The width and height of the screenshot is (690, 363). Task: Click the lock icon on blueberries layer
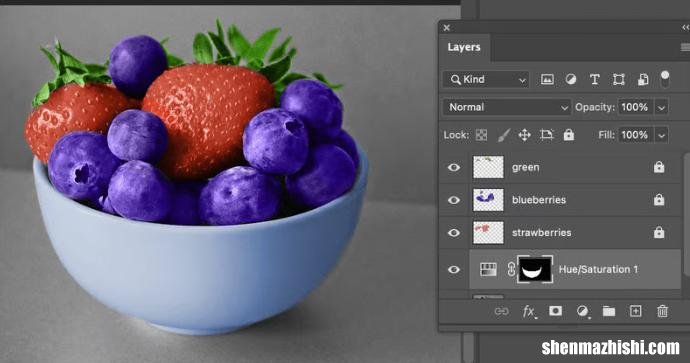(659, 199)
